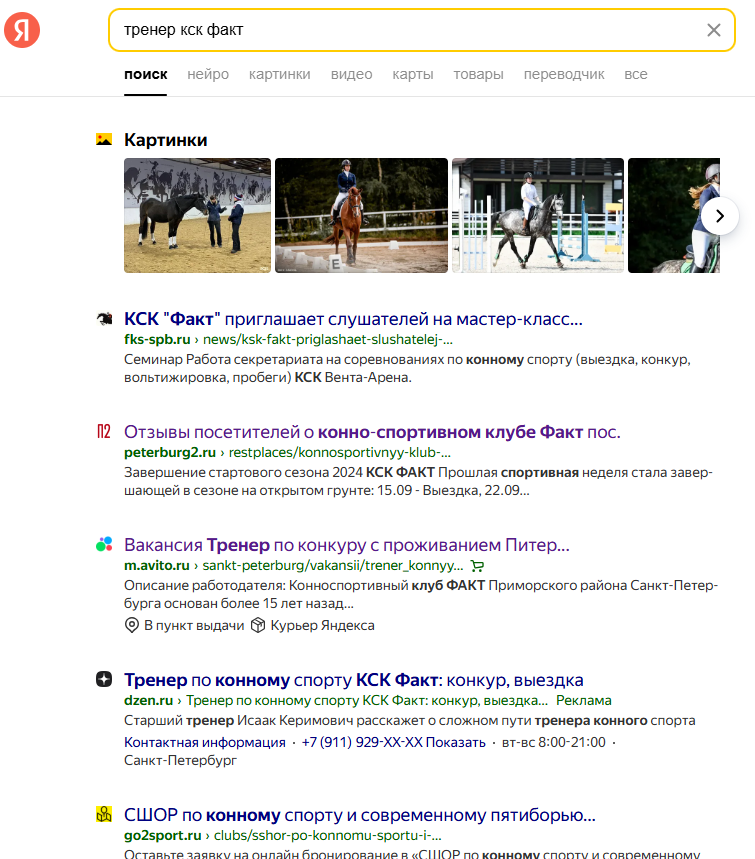Open the clubs/sshor-po-konnomu-sportu path link
Screen dimensions: 755x859
click(328, 835)
